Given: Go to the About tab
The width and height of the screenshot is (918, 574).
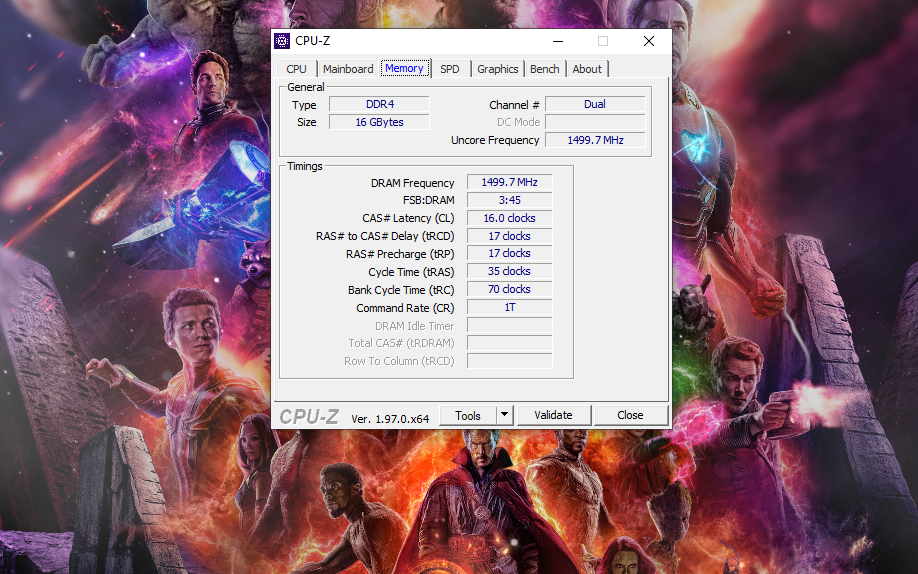Looking at the screenshot, I should 587,69.
